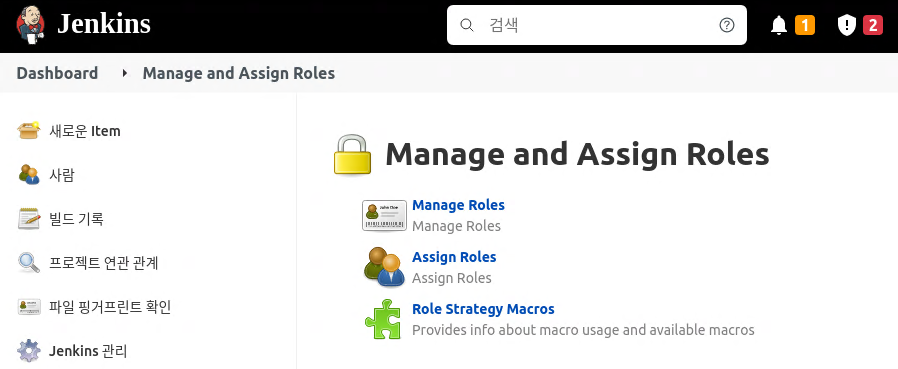Open the Manage Roles link
Image resolution: width=898 pixels, height=369 pixels.
pos(458,205)
